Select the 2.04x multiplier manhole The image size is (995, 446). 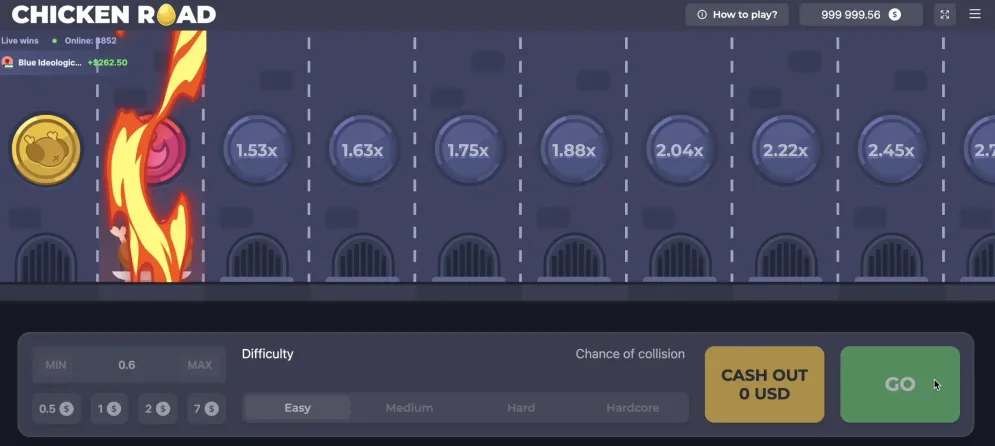[x=680, y=150]
